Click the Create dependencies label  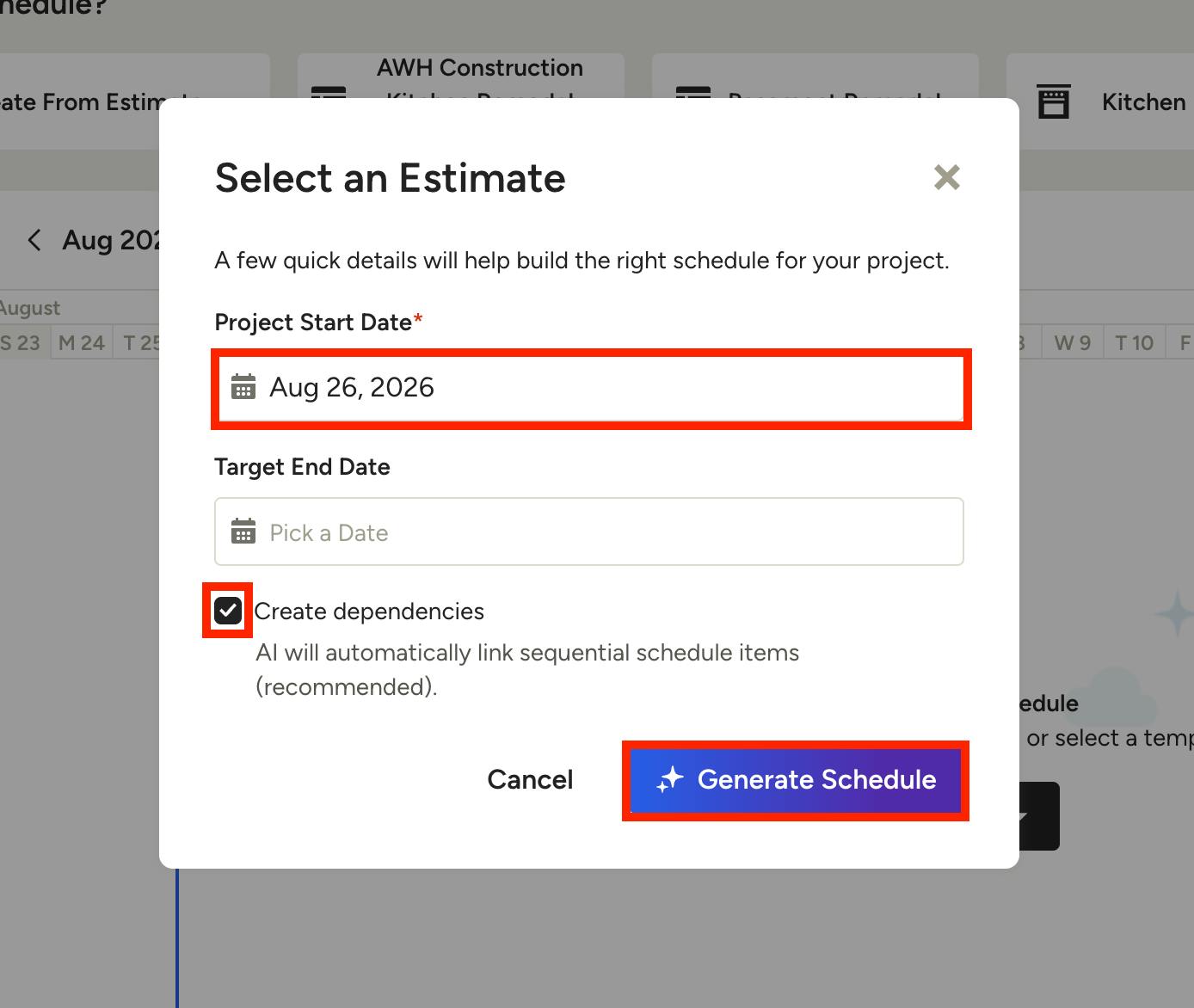369,612
